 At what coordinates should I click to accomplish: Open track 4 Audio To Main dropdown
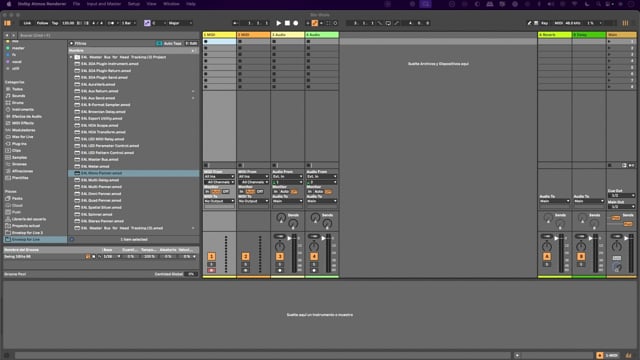[322, 201]
